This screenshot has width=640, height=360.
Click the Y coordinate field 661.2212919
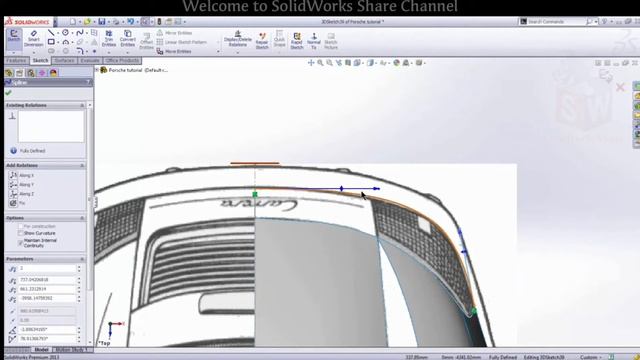pos(47,289)
